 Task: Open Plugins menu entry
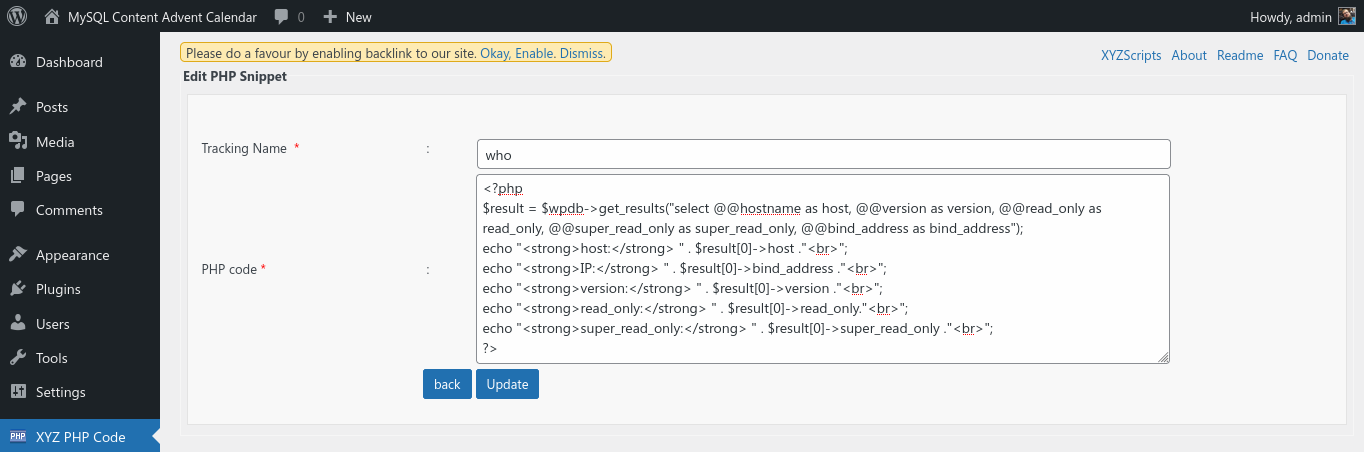coord(58,289)
